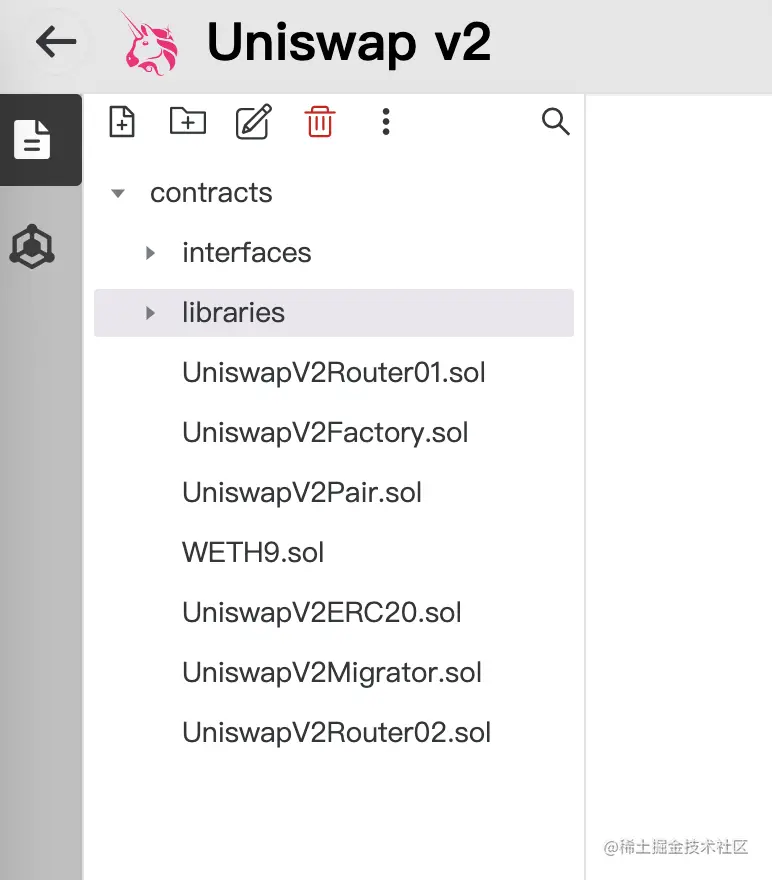Viewport: 772px width, 880px height.
Task: Select UniswapV2Pair.sol in the tree
Action: 302,493
